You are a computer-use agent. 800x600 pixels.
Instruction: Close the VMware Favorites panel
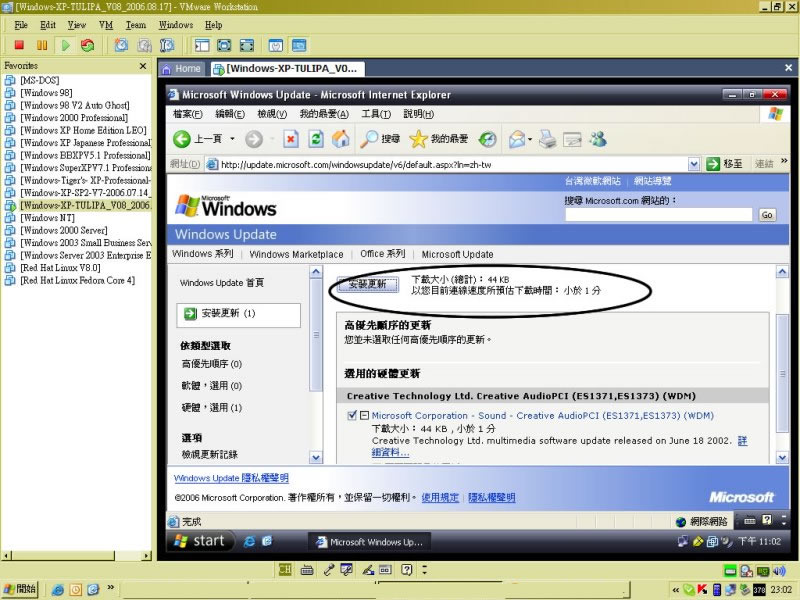click(x=143, y=66)
